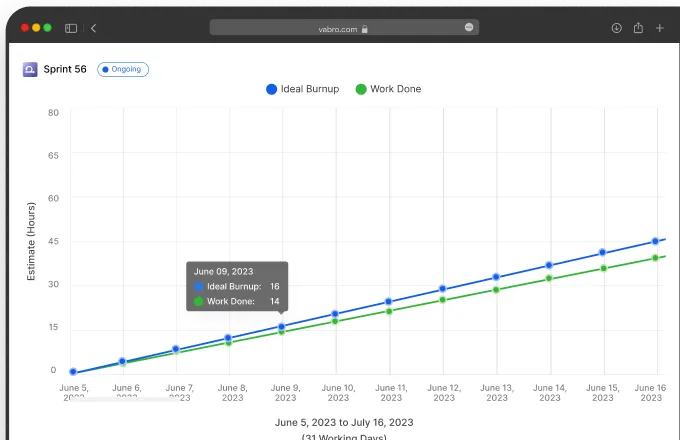Image resolution: width=680 pixels, height=440 pixels.
Task: Click the blue Ideal Burnup swatch in tooltip
Action: pos(199,286)
